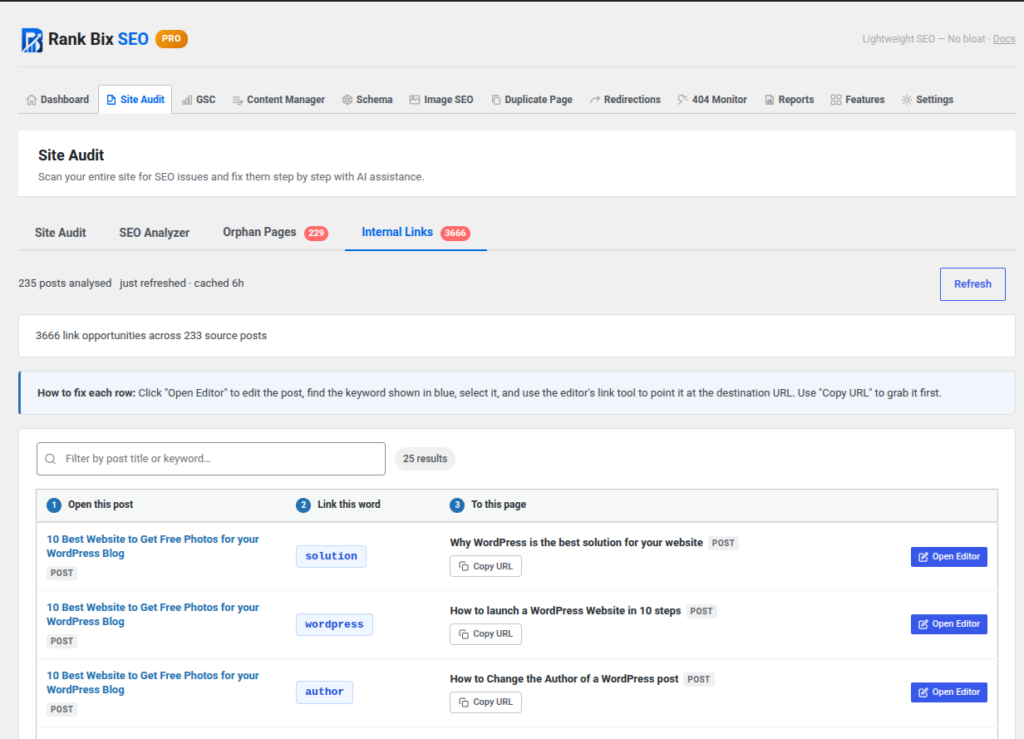This screenshot has width=1024, height=739.
Task: Open Editor for the 'wordpress' keyword row
Action: coord(949,625)
